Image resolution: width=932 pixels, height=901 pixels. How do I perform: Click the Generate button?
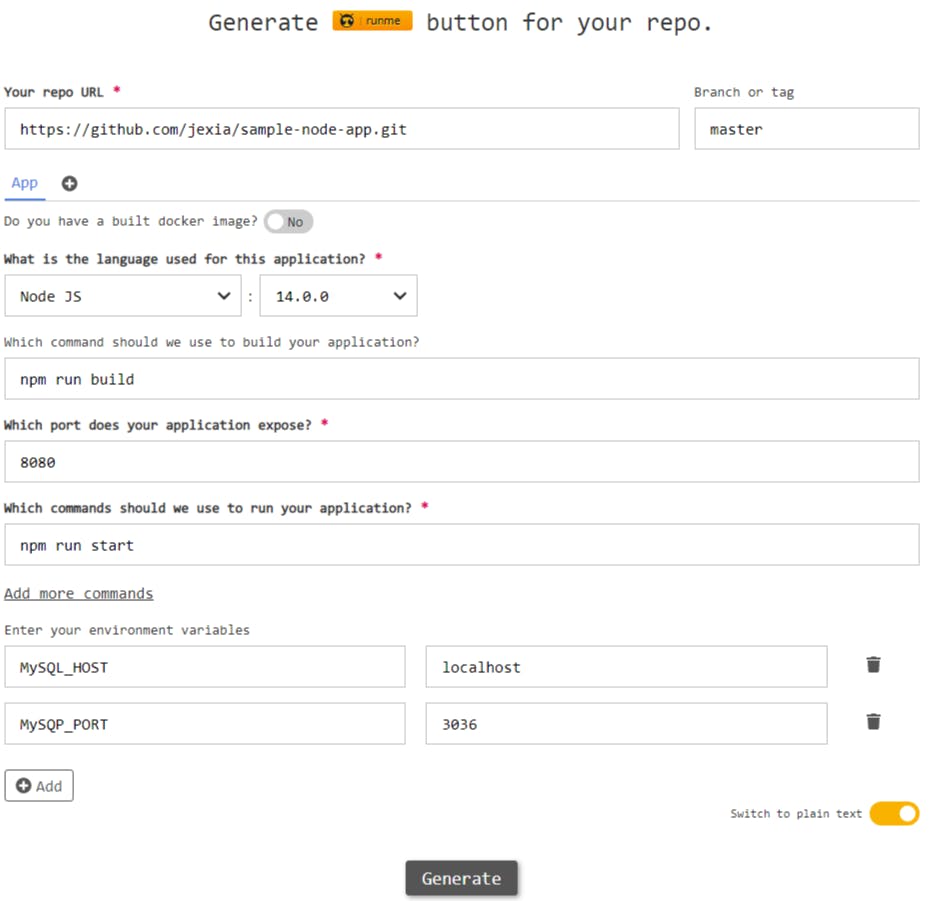(x=461, y=878)
